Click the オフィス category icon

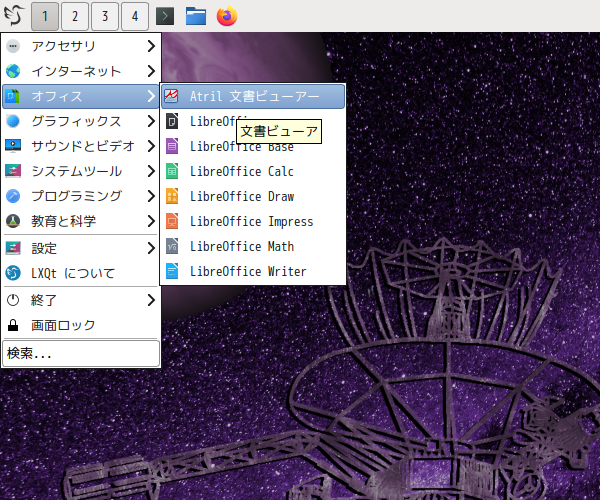click(13, 96)
